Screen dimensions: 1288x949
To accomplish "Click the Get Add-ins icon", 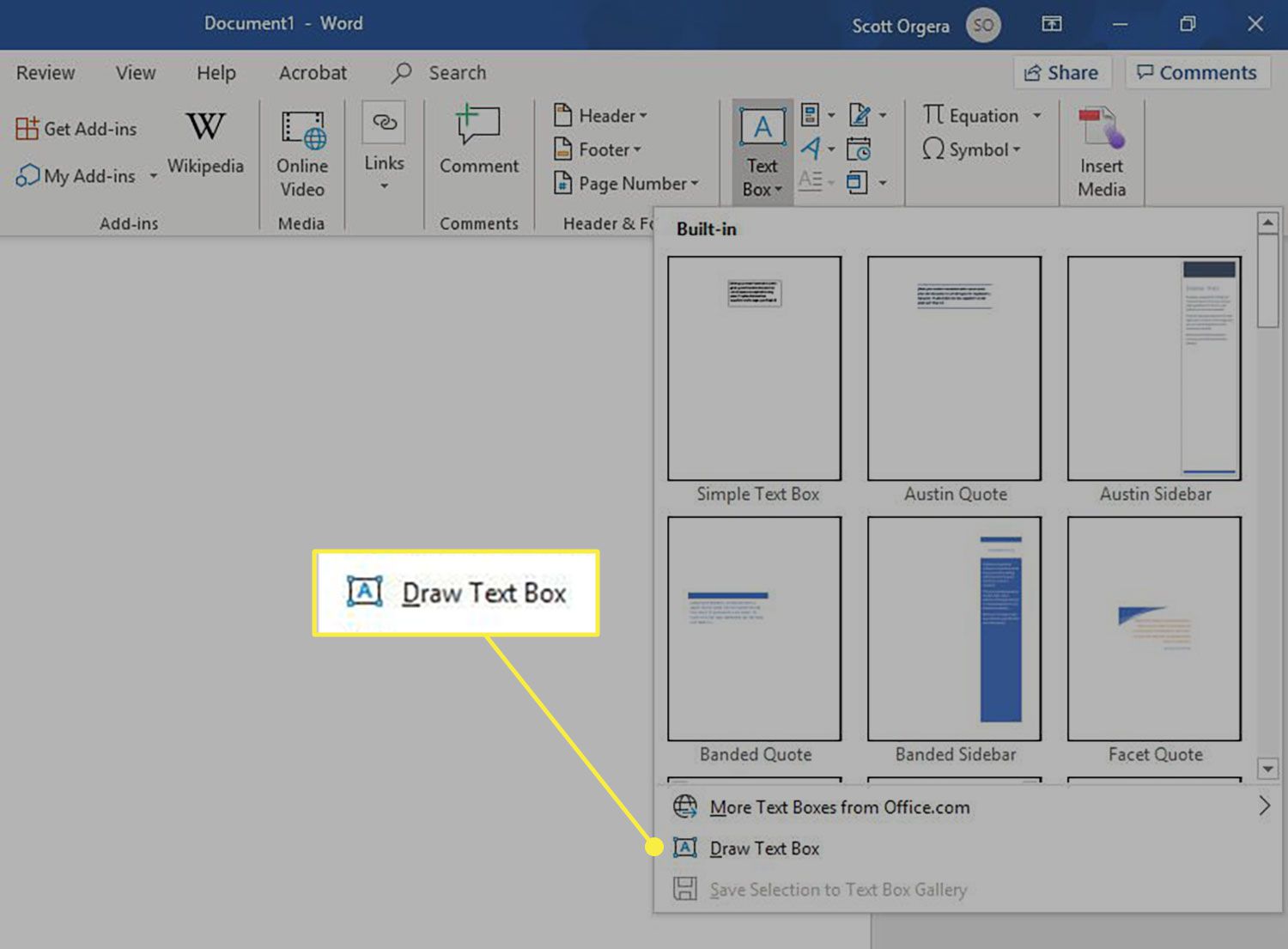I will point(27,129).
